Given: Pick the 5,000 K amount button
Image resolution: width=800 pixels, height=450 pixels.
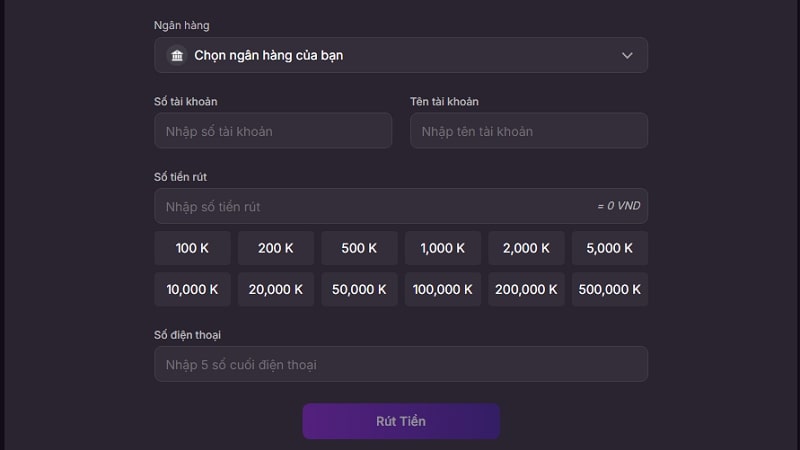Looking at the screenshot, I should click(x=610, y=248).
